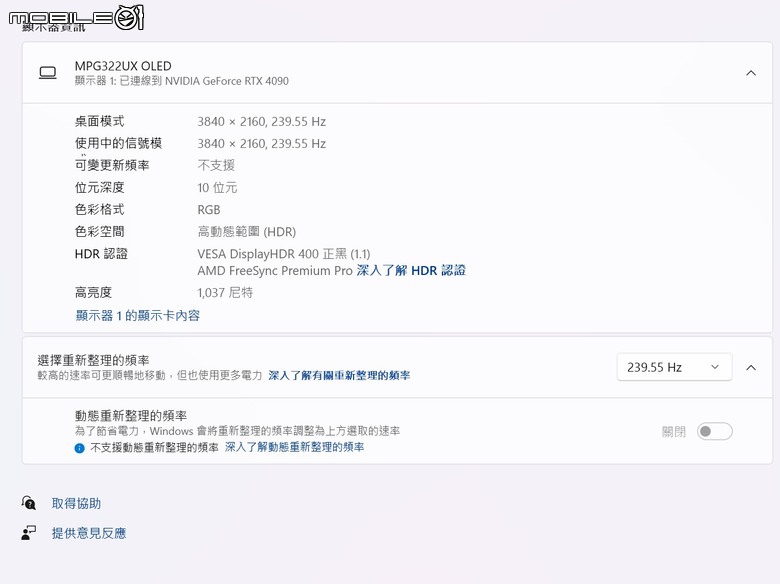Viewport: 780px width, 584px height.
Task: Click the monitor icon beside MPG322UX OLED
Action: 48,73
